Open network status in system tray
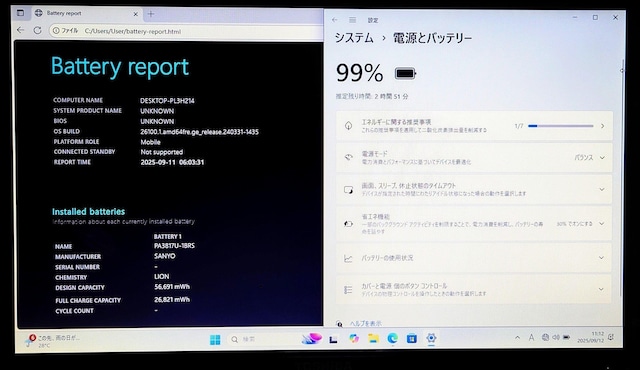Image resolution: width=640 pixels, height=370 pixels. pyautogui.click(x=545, y=337)
